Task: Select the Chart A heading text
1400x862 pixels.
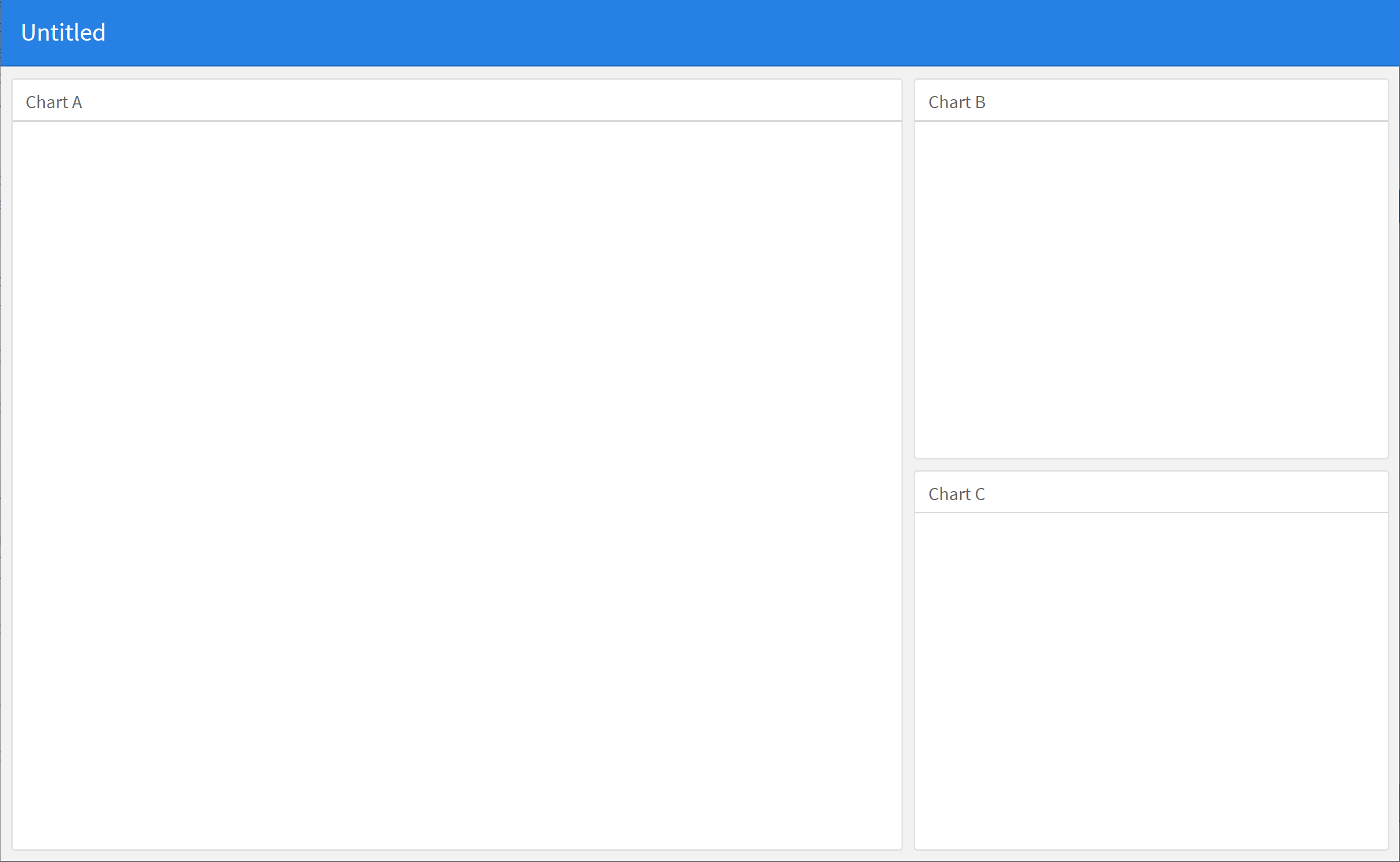Action: coord(54,102)
